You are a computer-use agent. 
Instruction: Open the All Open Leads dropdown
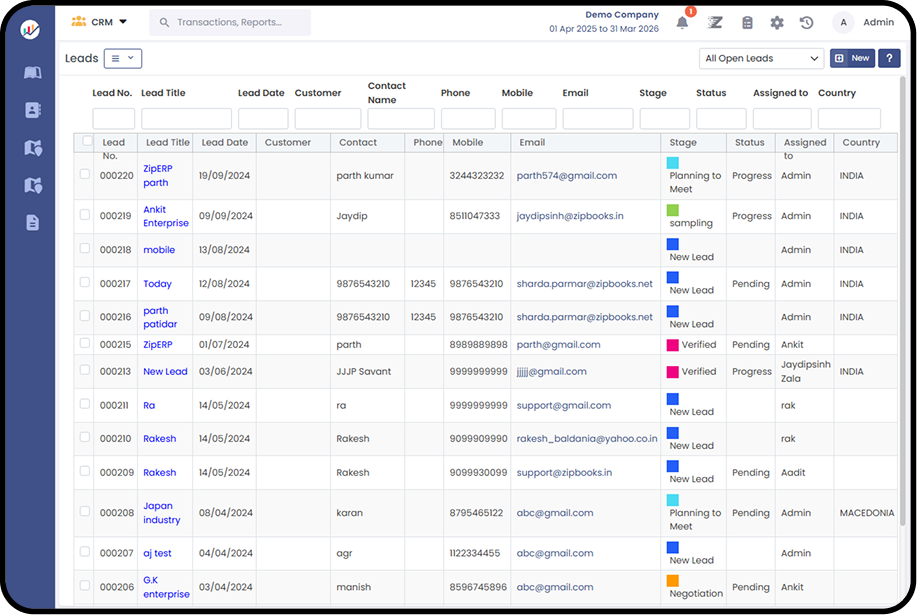tap(761, 58)
